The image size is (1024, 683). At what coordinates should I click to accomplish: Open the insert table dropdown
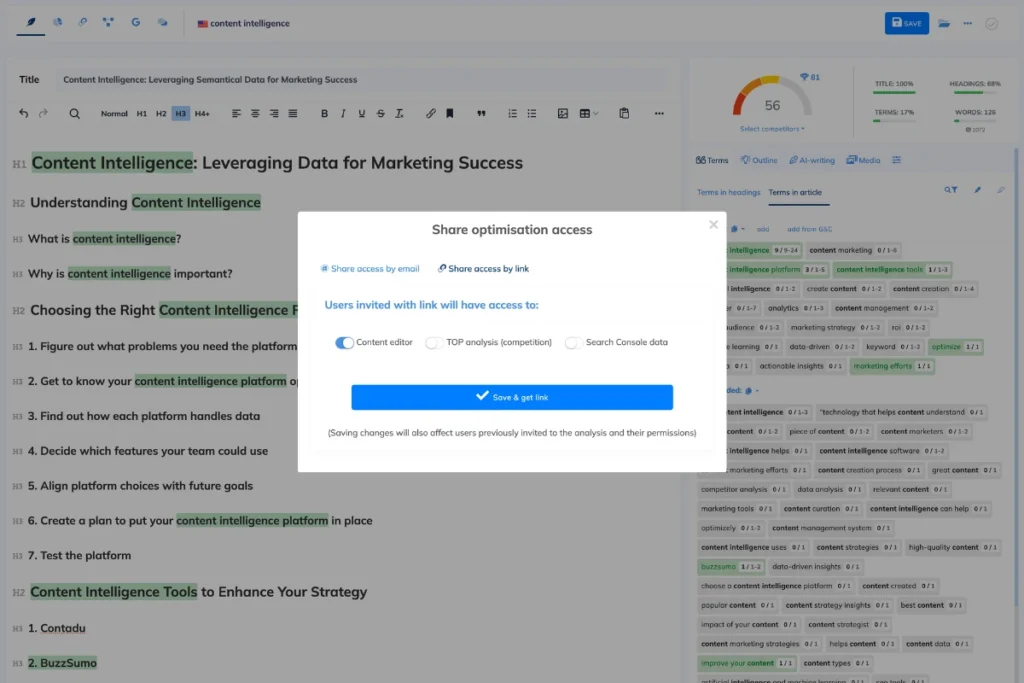click(x=589, y=114)
